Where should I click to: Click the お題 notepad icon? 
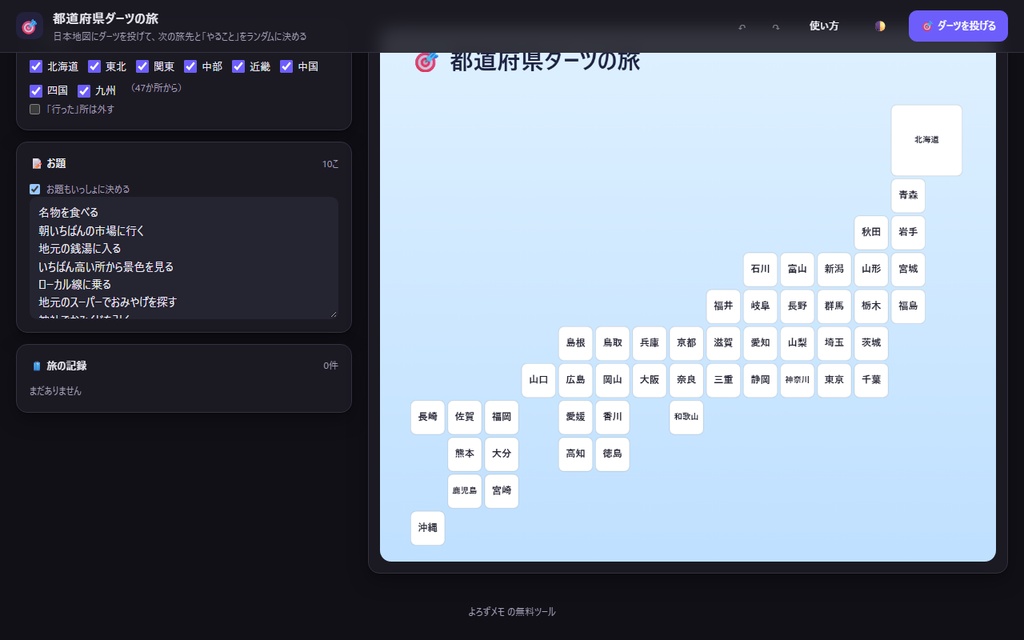pyautogui.click(x=37, y=163)
